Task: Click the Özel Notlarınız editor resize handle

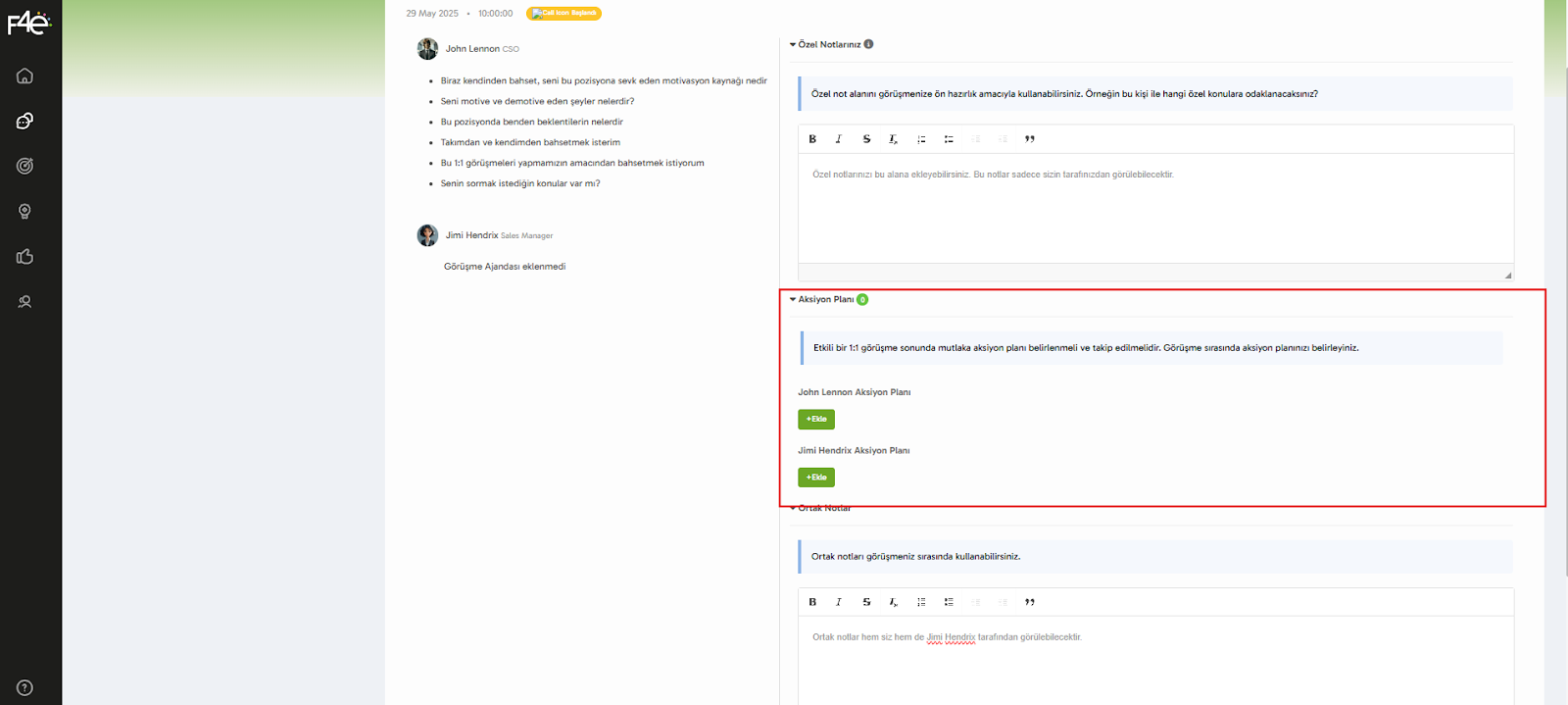Action: pos(1507,275)
